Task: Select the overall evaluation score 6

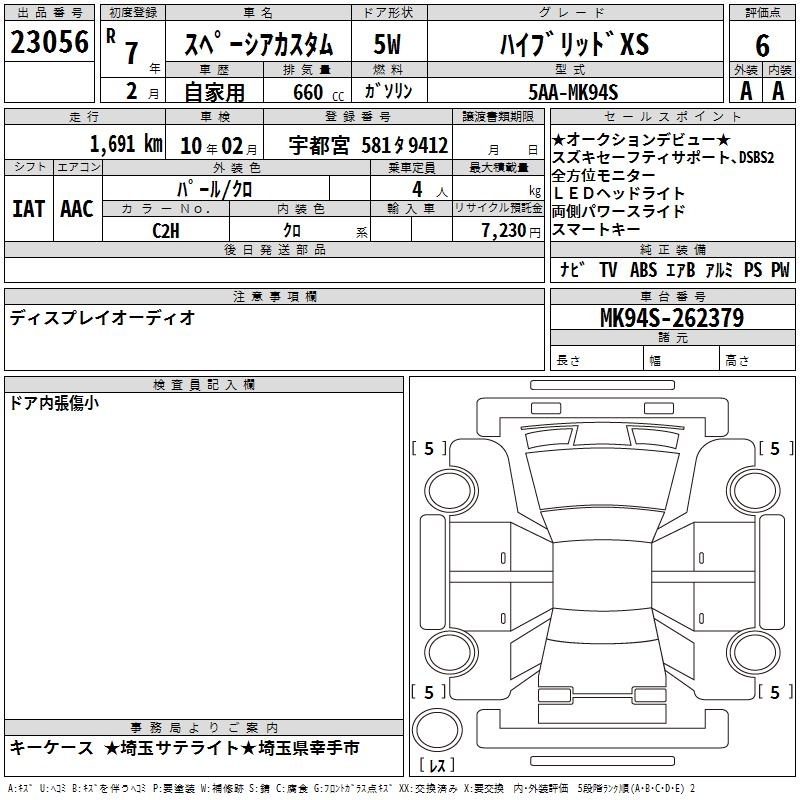Action: click(x=762, y=45)
